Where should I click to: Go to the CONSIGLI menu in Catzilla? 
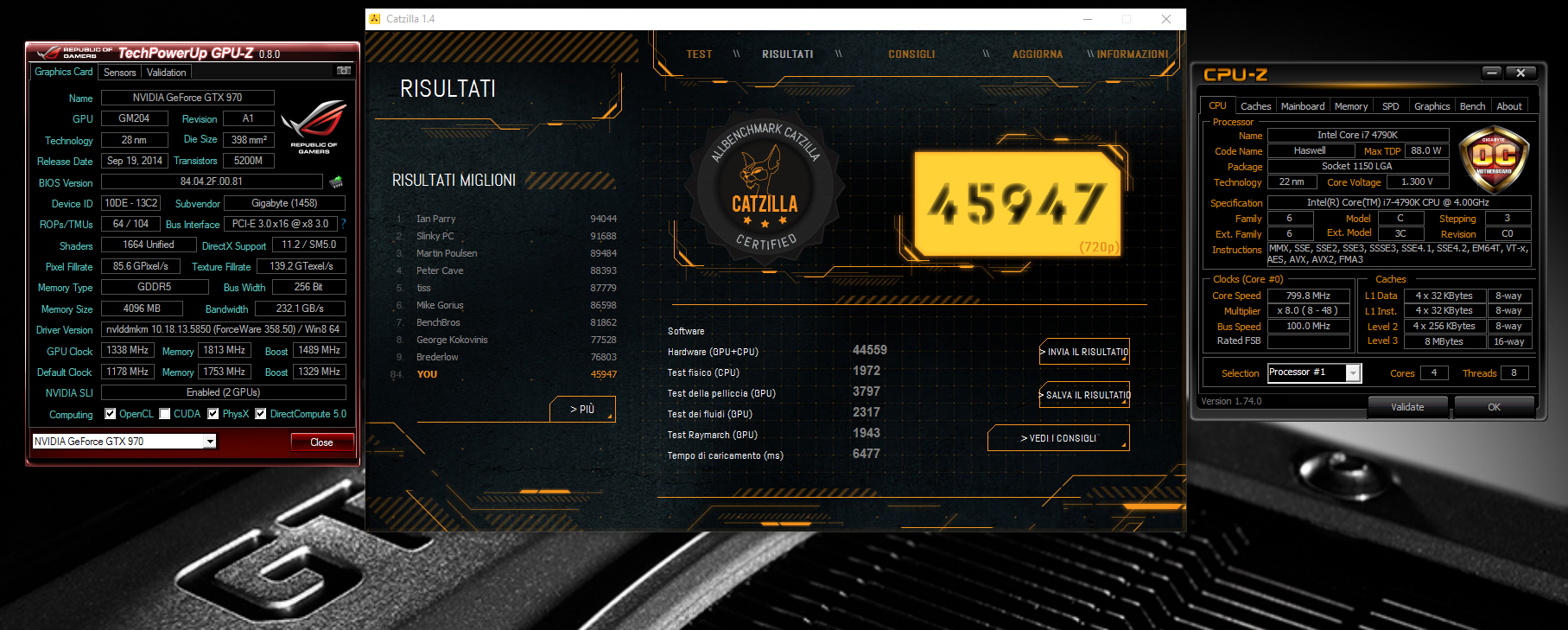[911, 54]
